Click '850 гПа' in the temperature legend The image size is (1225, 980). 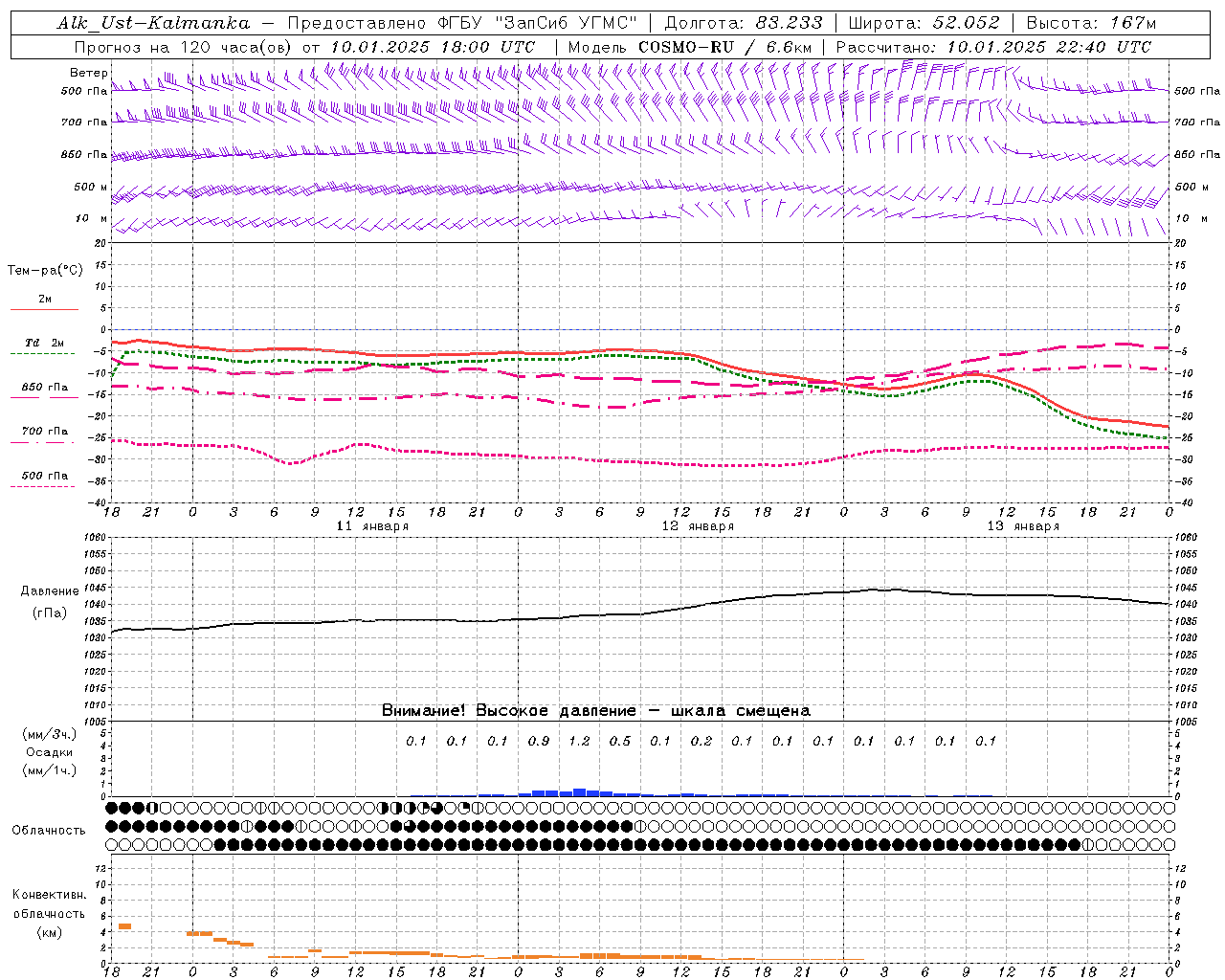(45, 388)
